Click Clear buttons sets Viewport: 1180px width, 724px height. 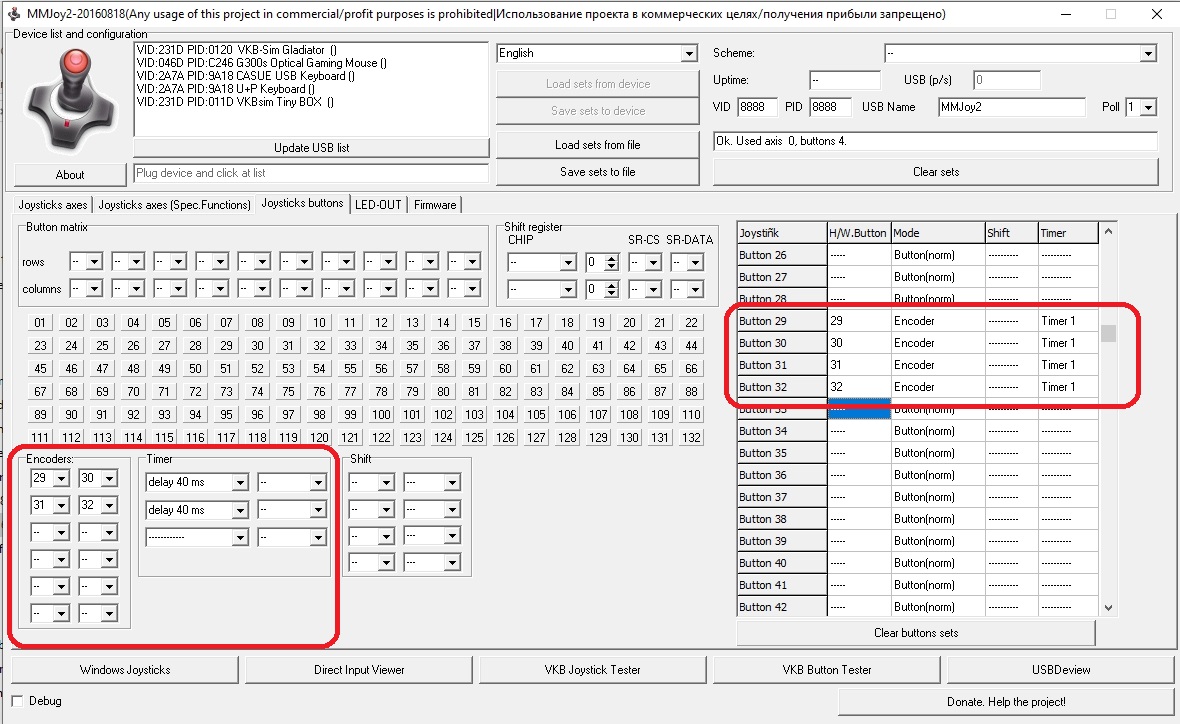click(916, 633)
